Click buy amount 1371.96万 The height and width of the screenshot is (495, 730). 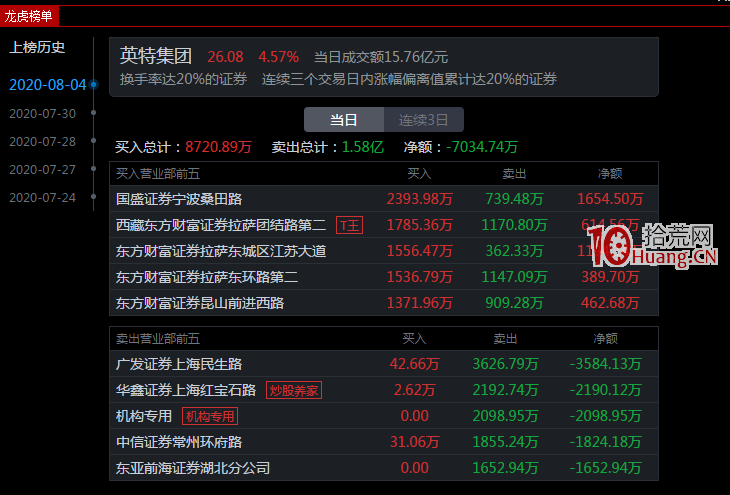pyautogui.click(x=419, y=304)
